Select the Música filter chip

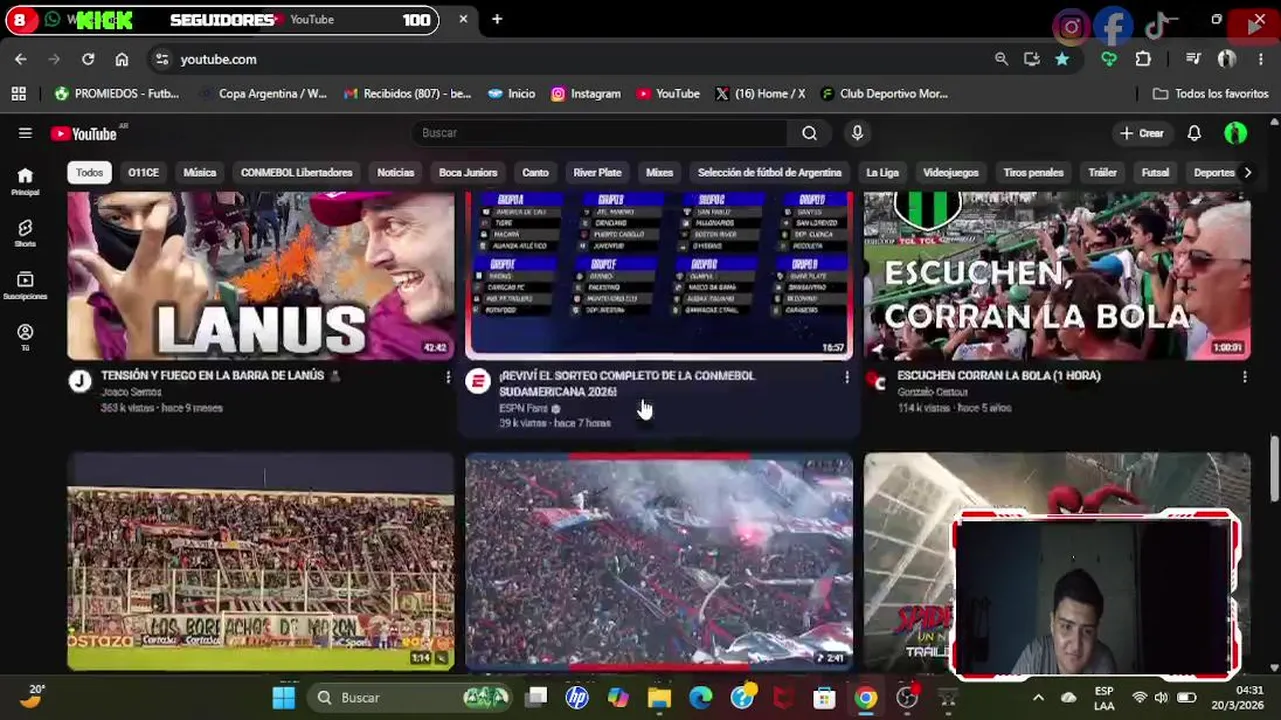click(199, 172)
